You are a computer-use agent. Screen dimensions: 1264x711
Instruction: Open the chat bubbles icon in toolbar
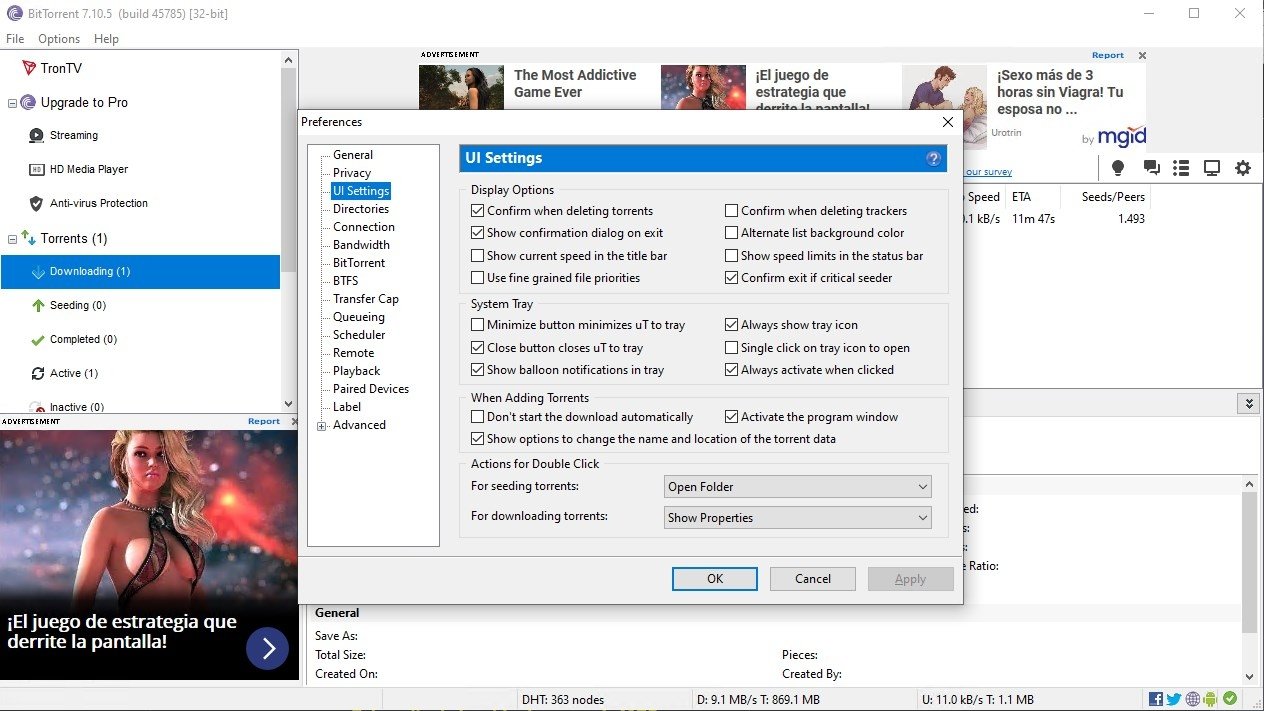click(1151, 168)
